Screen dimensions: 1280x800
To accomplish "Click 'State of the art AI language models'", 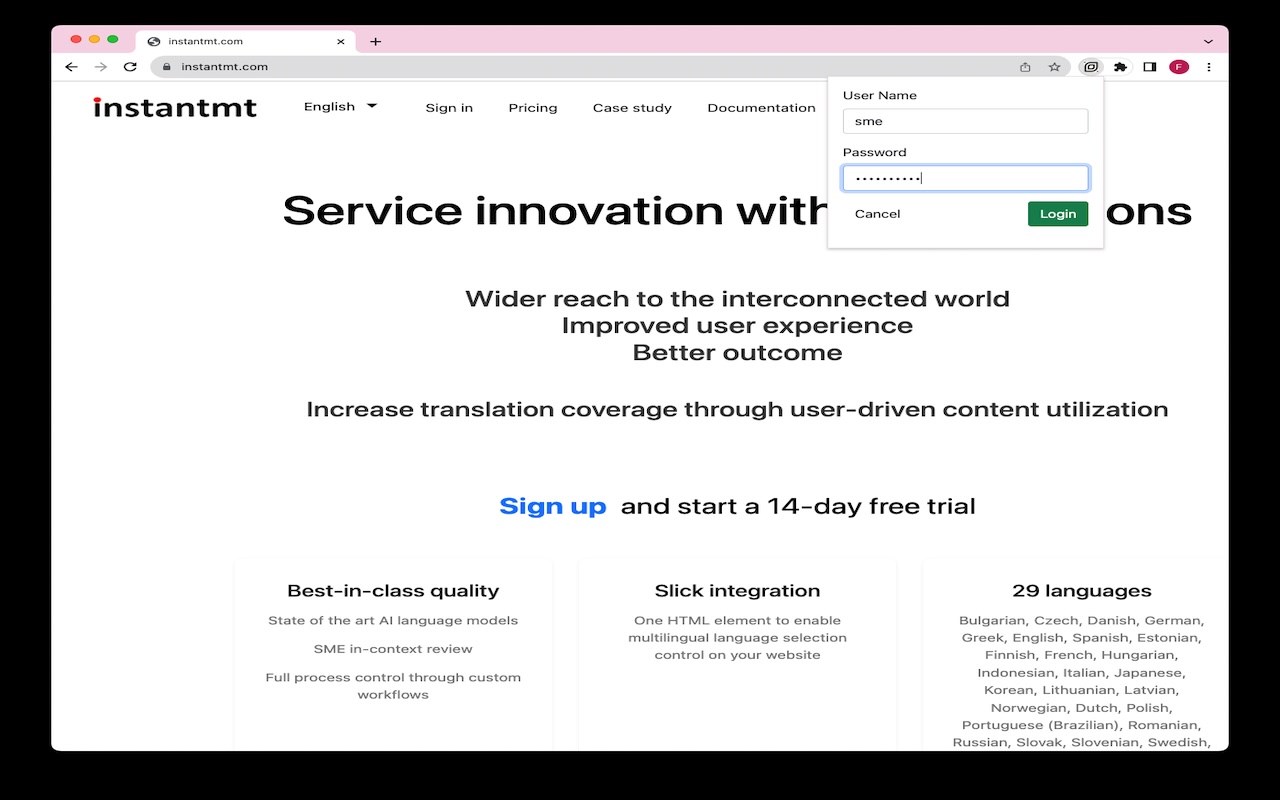I will [x=393, y=620].
